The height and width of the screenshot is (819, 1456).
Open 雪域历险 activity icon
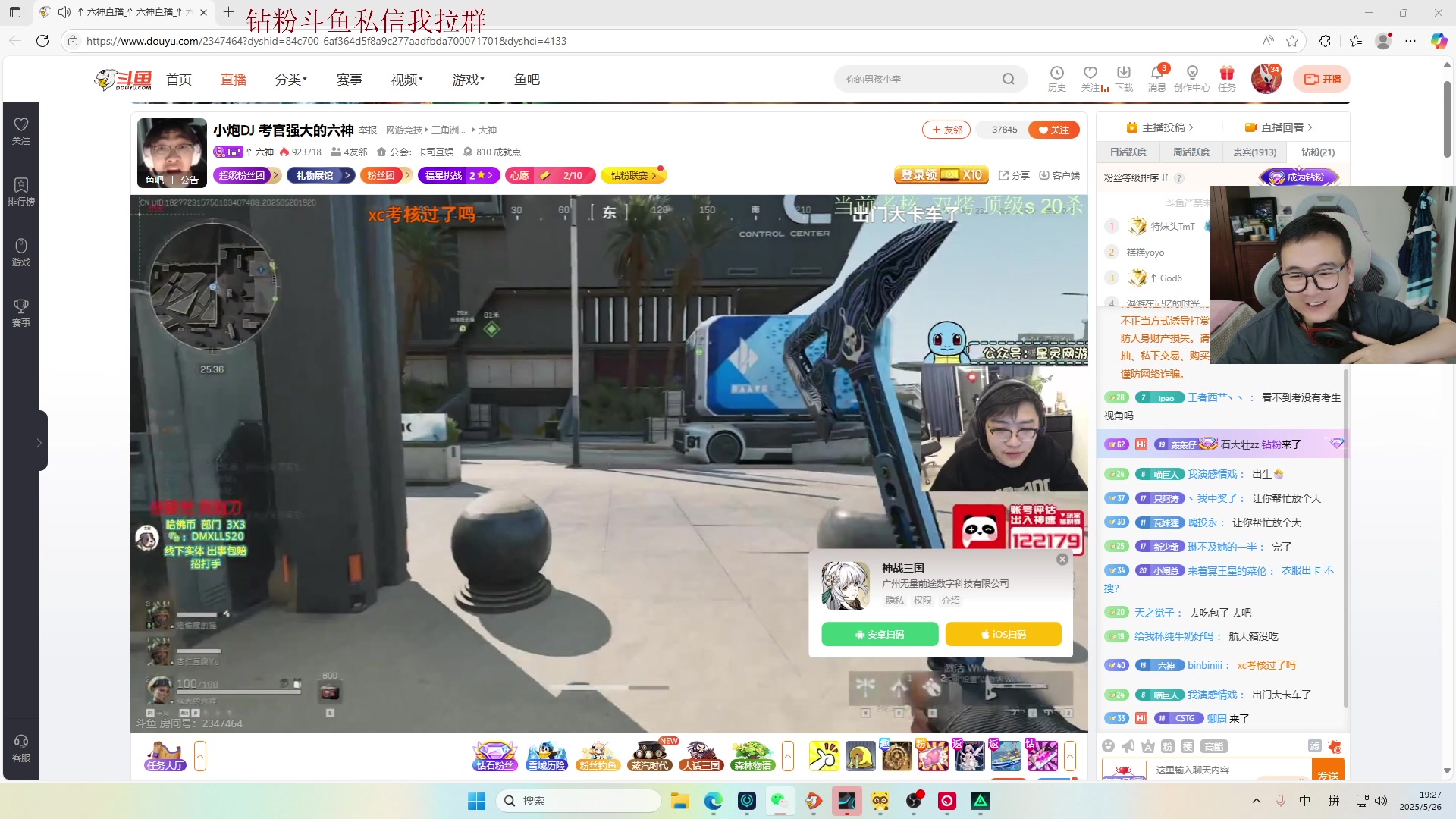(547, 756)
